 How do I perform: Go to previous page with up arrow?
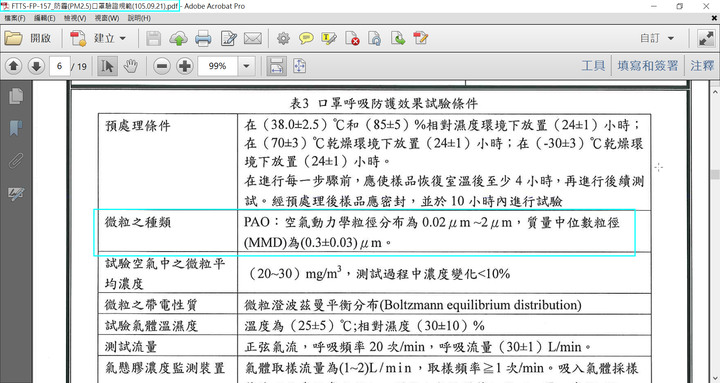pos(13,66)
